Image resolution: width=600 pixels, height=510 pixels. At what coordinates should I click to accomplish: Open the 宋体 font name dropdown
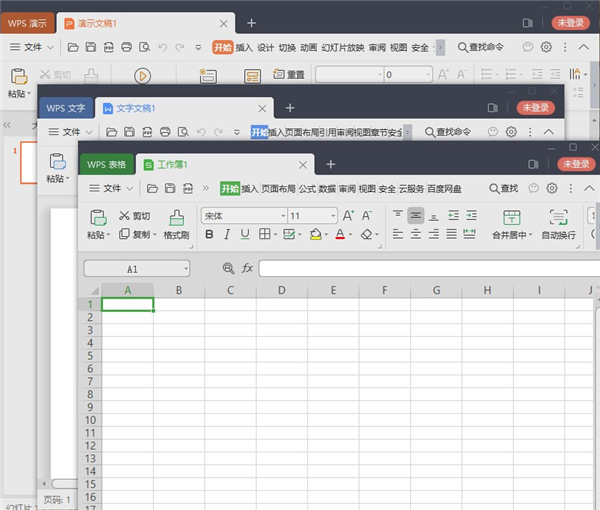(x=283, y=216)
